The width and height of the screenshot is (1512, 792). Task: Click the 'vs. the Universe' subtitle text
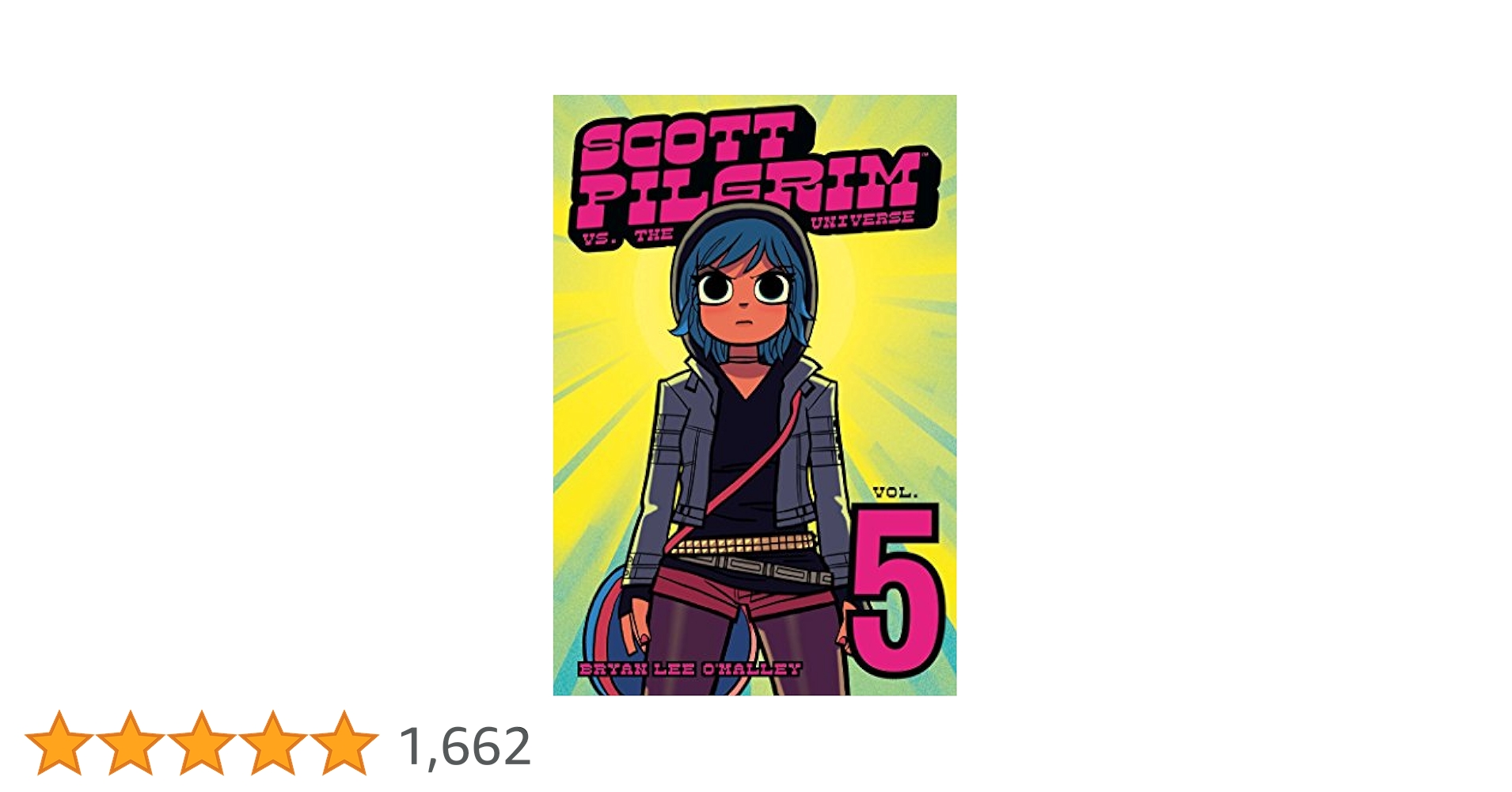(x=748, y=226)
